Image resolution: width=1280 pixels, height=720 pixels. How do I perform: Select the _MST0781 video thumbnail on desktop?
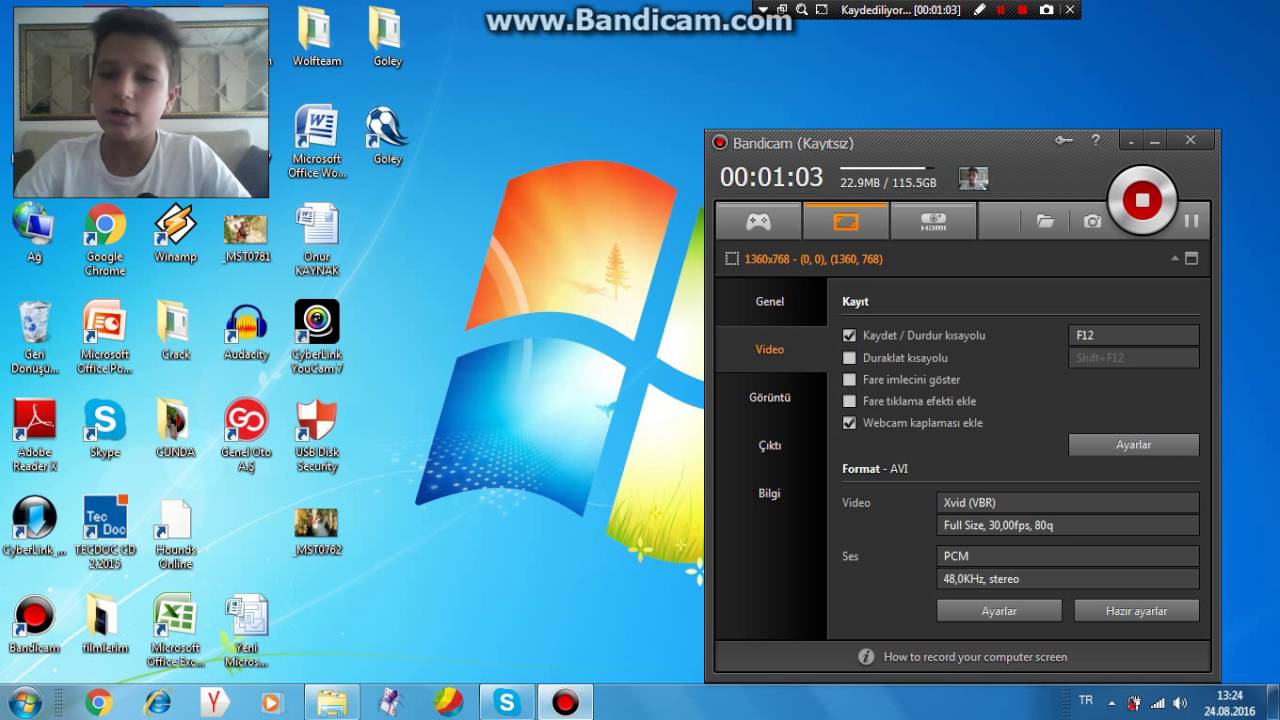pyautogui.click(x=246, y=238)
